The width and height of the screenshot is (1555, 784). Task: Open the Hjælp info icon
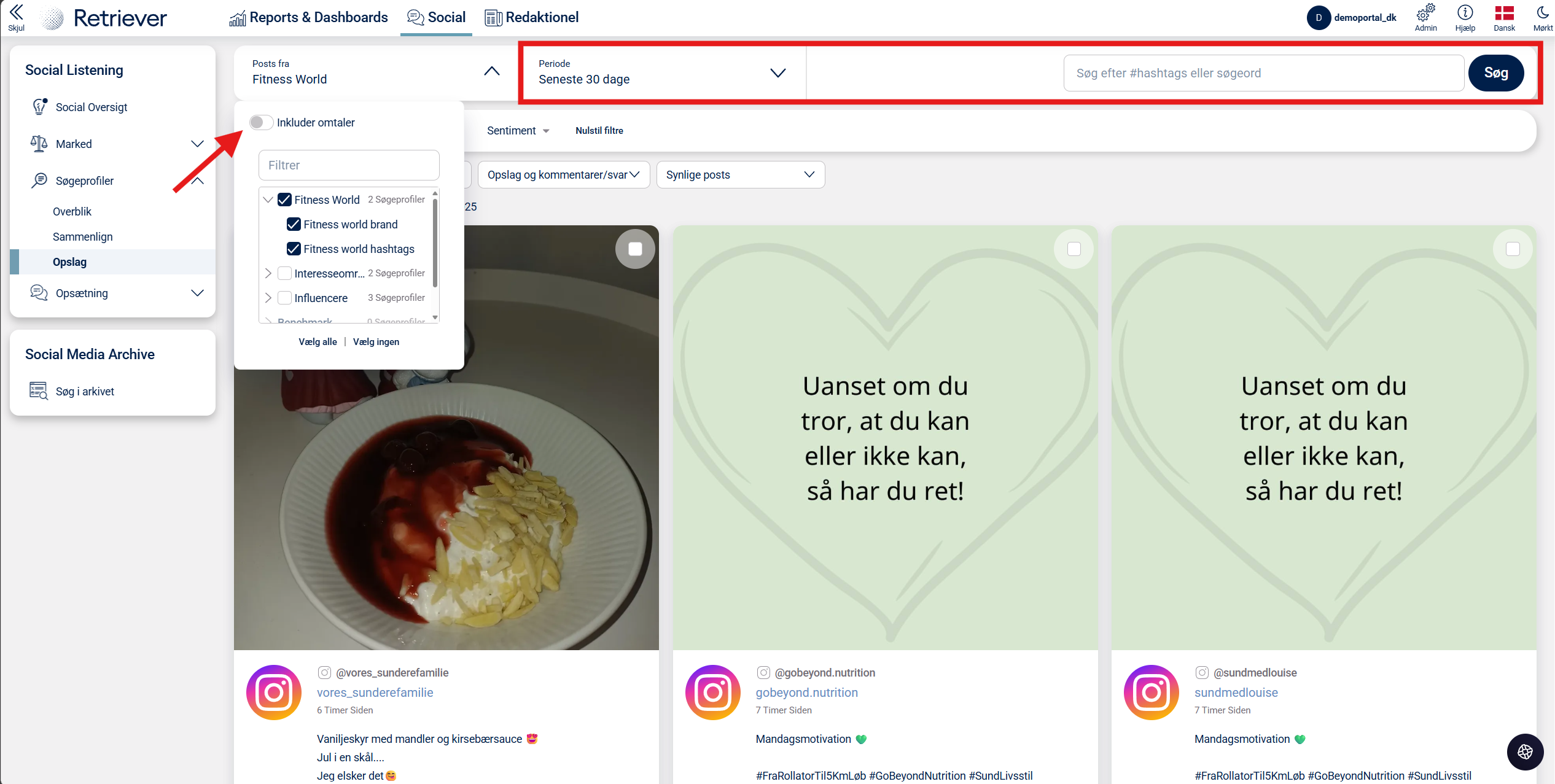point(1465,13)
